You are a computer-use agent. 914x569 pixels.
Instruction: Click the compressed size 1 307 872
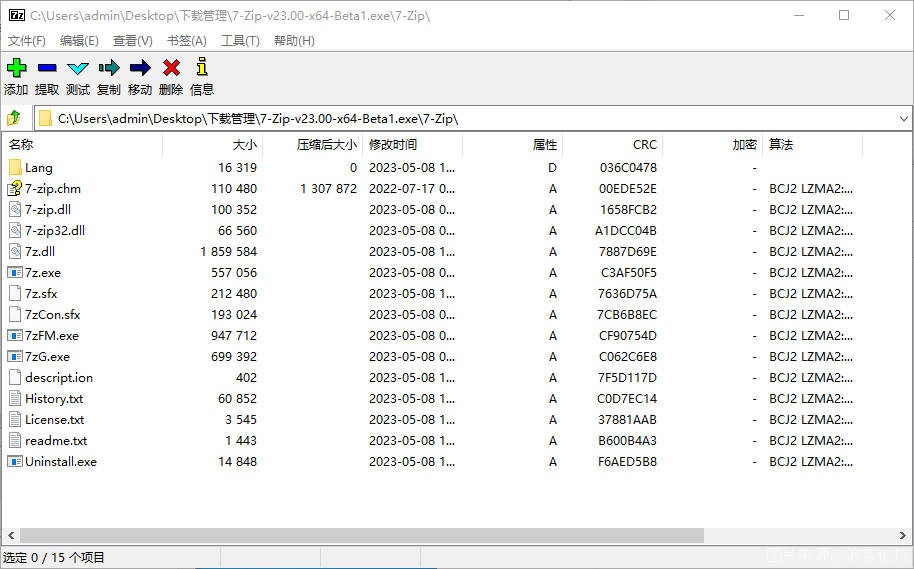[x=328, y=188]
